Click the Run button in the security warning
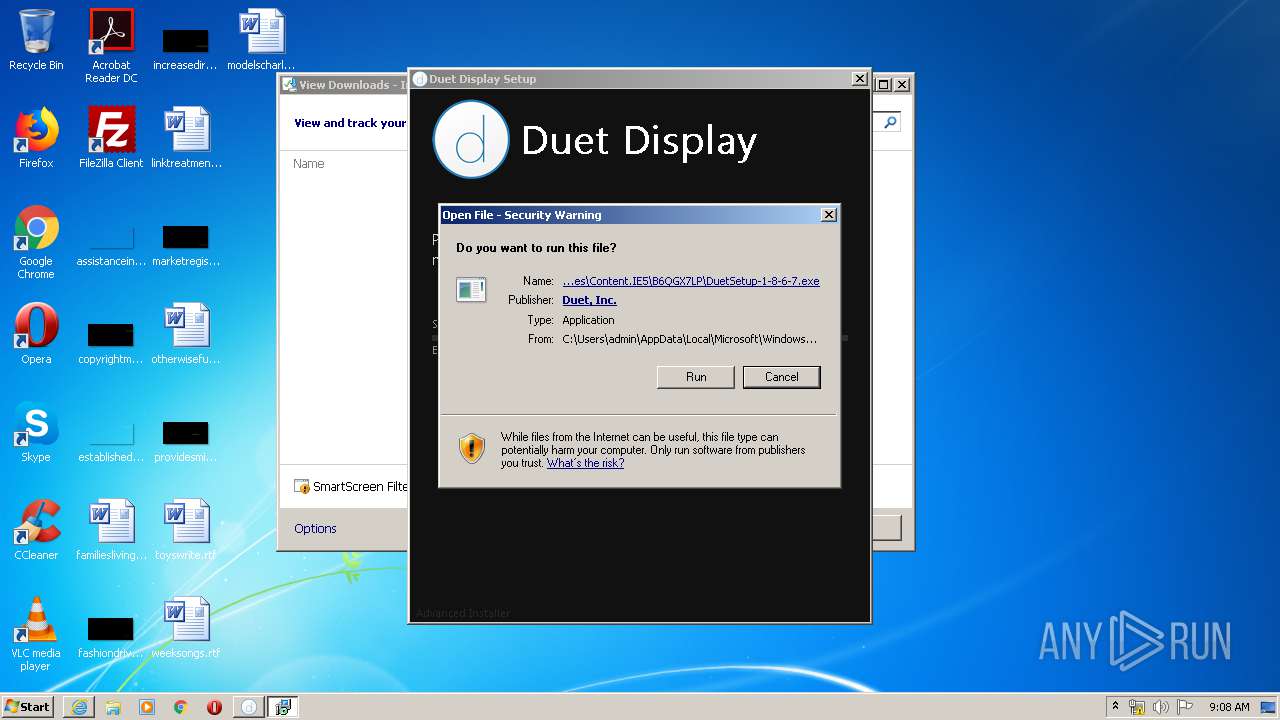The width and height of the screenshot is (1280, 720). click(696, 377)
